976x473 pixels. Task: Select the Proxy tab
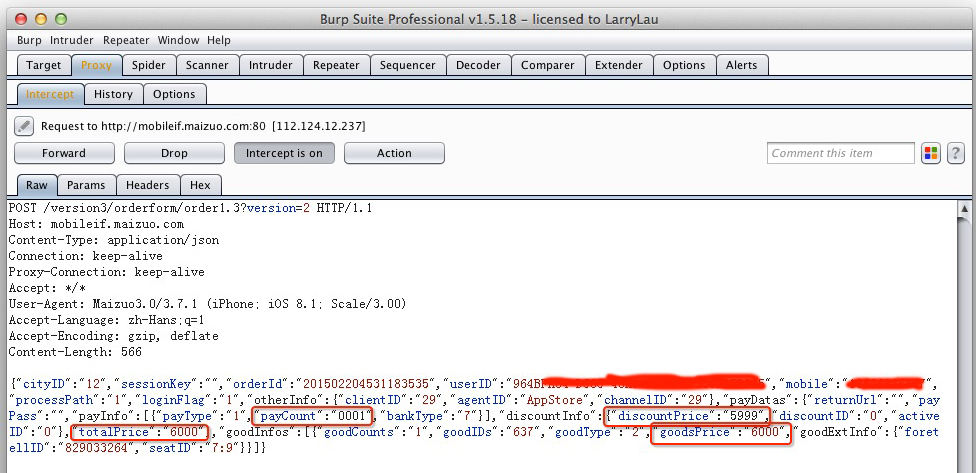(x=96, y=65)
